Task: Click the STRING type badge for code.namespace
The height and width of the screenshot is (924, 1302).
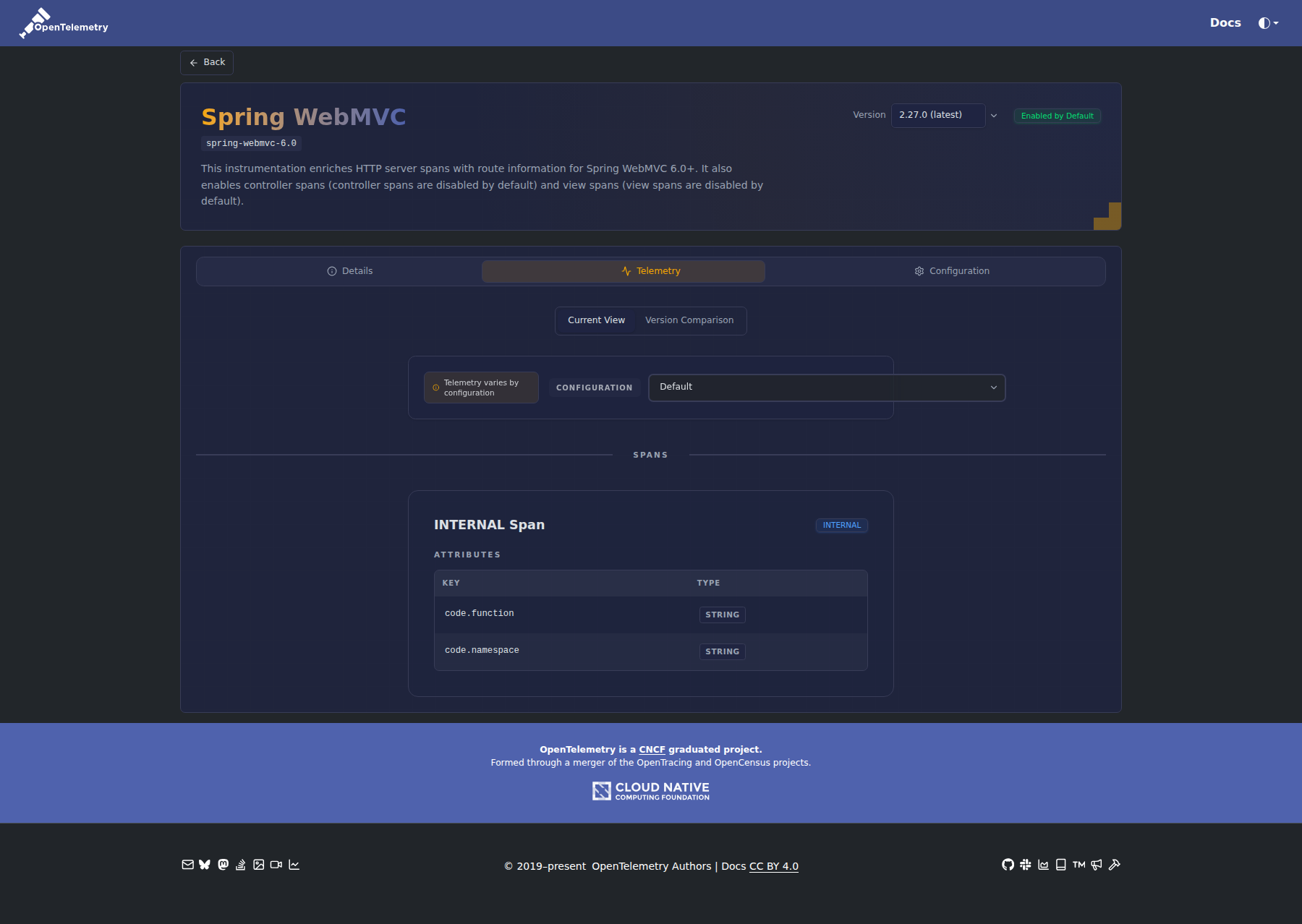Action: pos(723,651)
